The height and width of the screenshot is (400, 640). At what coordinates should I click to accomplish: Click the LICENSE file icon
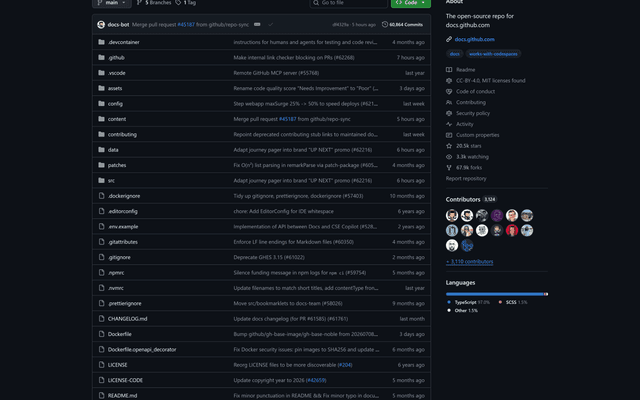tap(101, 365)
